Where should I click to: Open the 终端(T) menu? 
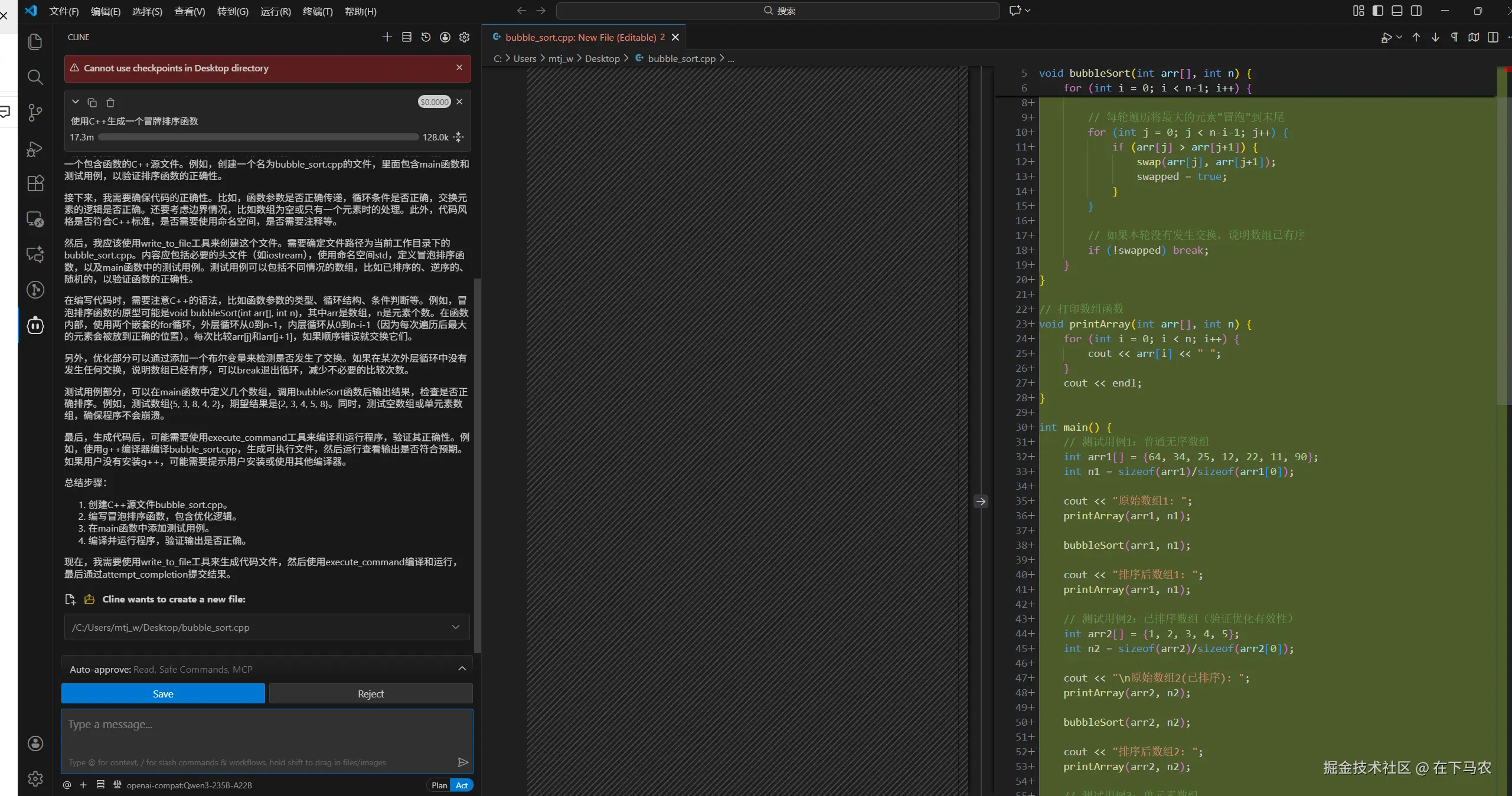pyautogui.click(x=318, y=11)
